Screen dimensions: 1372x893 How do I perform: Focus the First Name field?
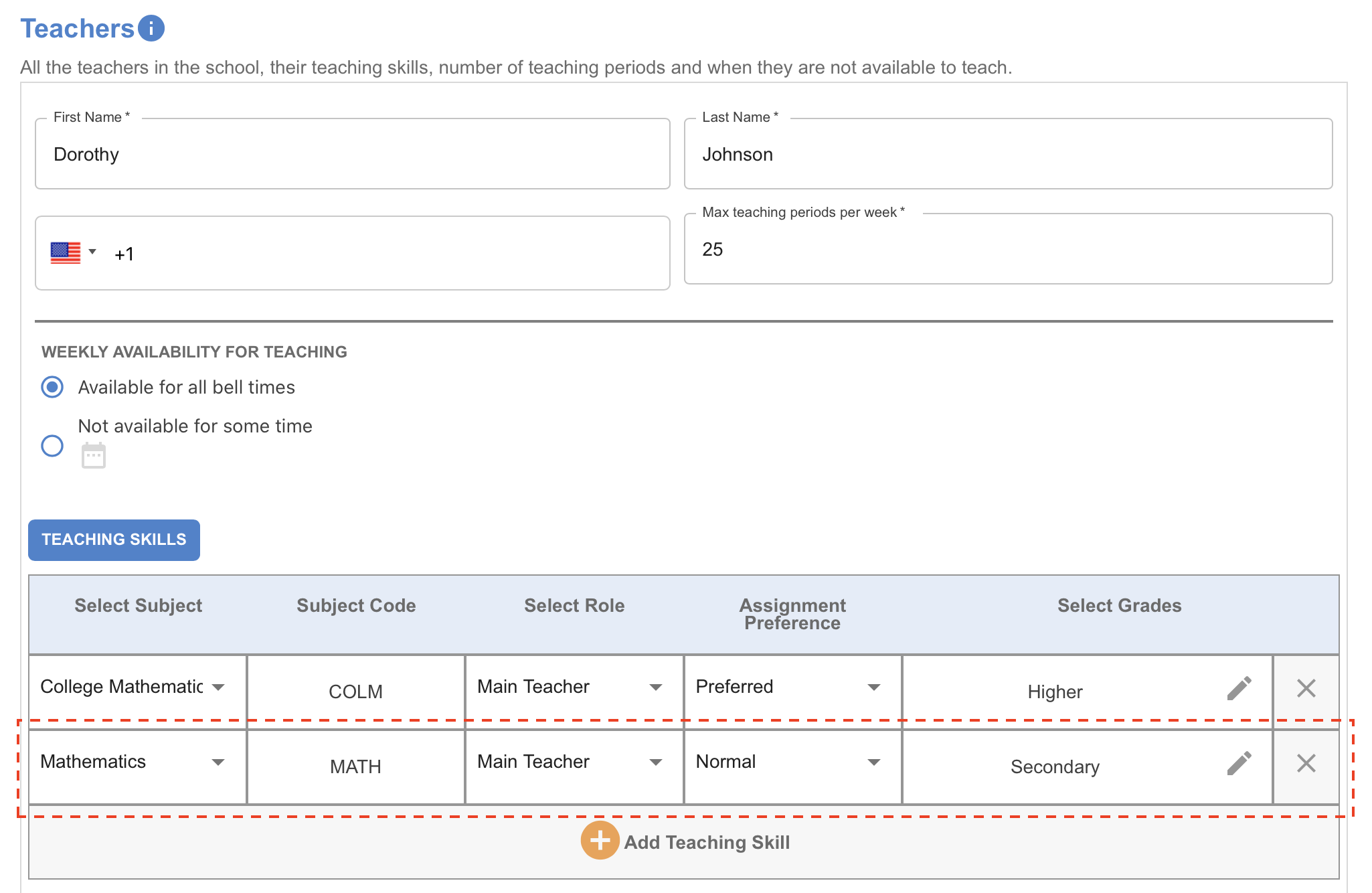point(353,154)
